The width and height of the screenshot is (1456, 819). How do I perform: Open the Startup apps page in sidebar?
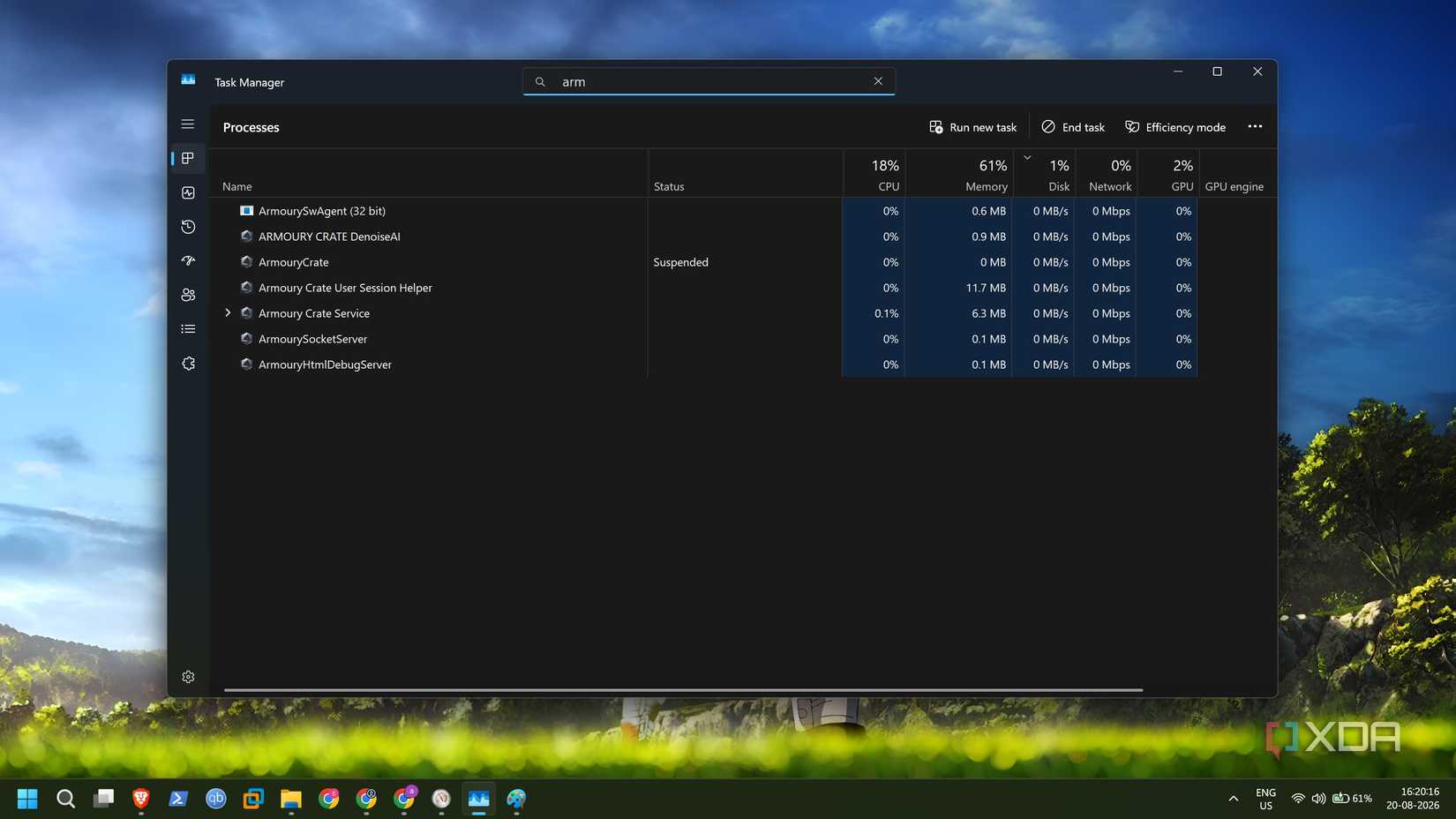pyautogui.click(x=188, y=261)
